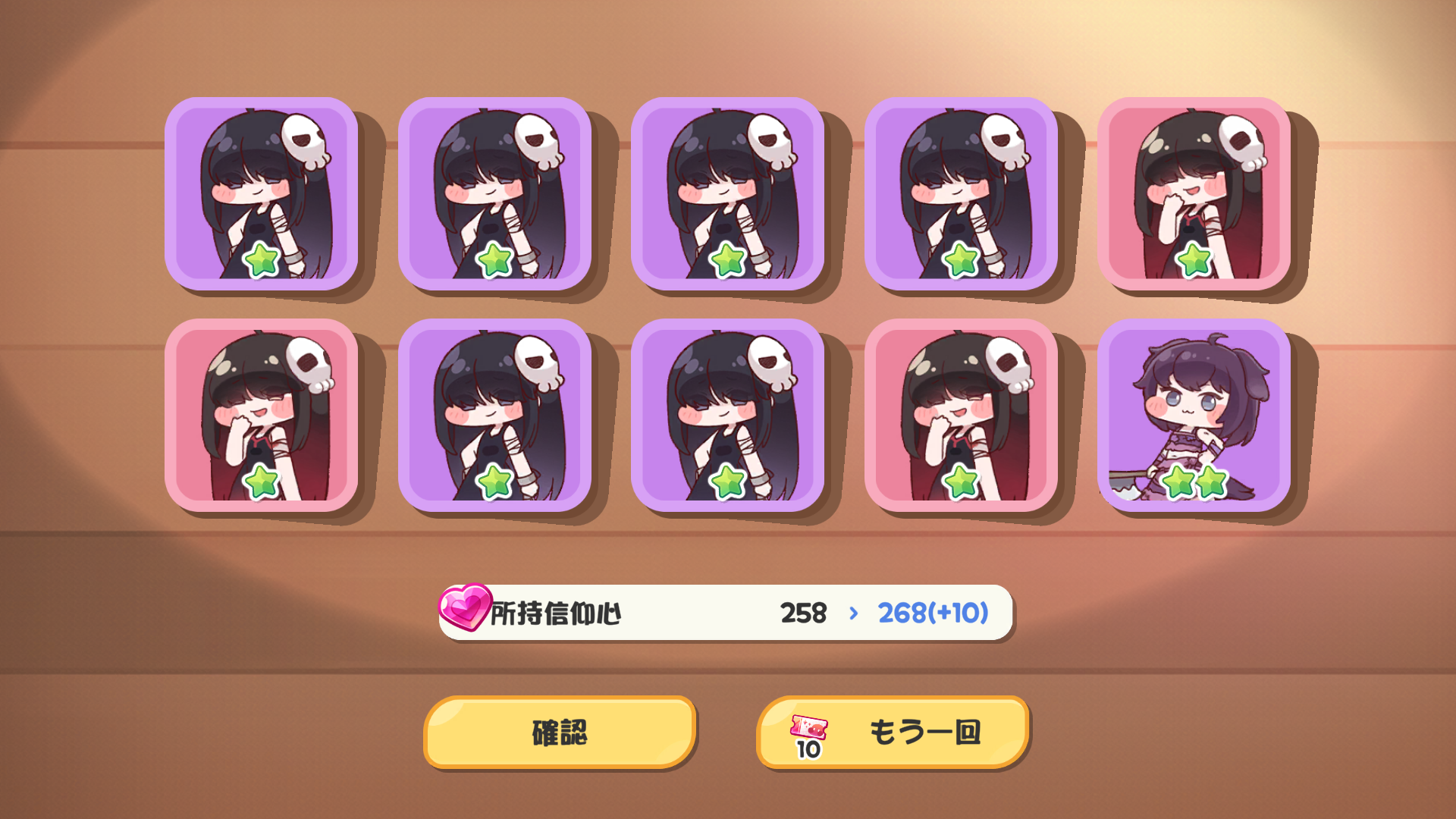Select first purple skull girl card, top row
1456x819 pixels.
(x=261, y=193)
